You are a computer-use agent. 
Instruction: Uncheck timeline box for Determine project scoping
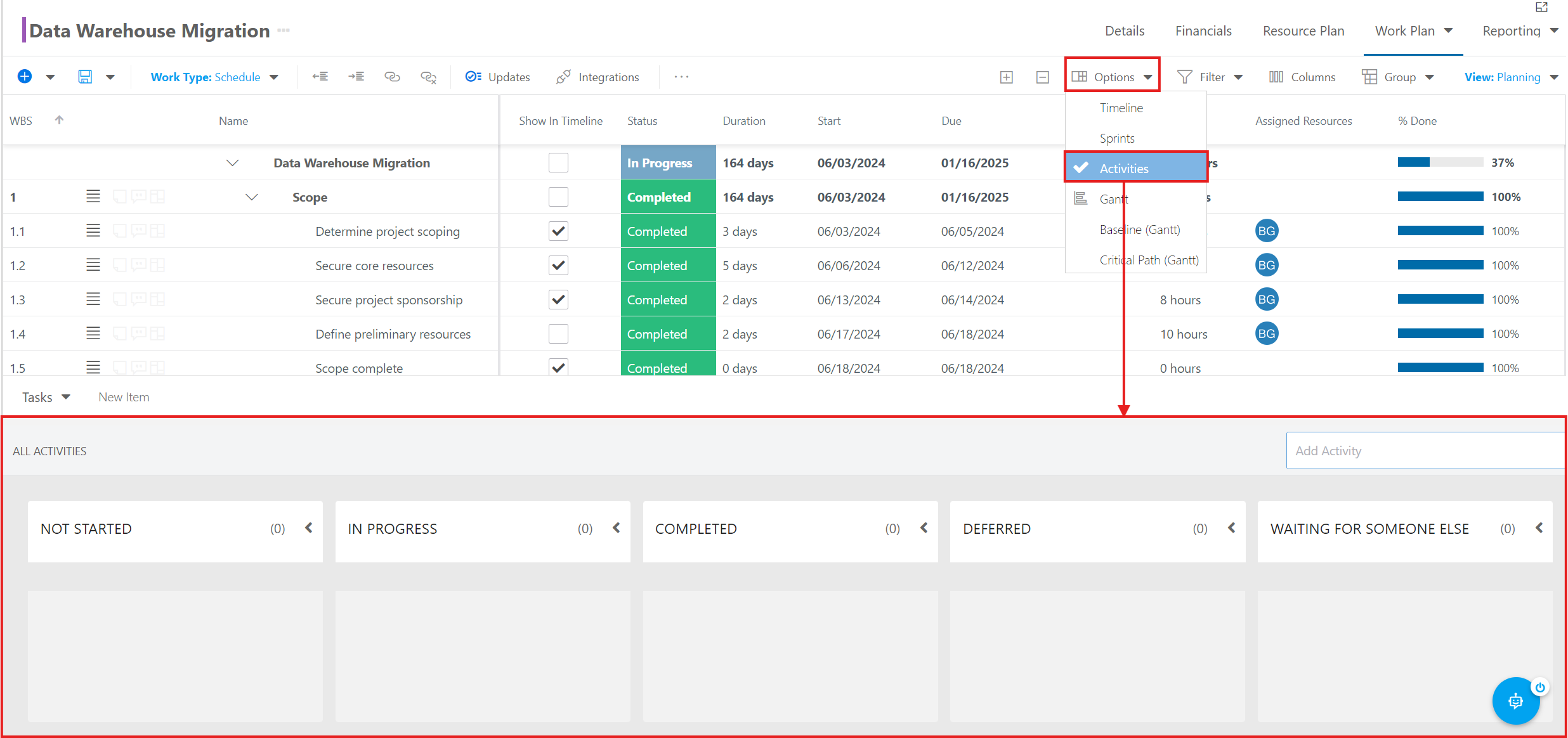pos(558,231)
